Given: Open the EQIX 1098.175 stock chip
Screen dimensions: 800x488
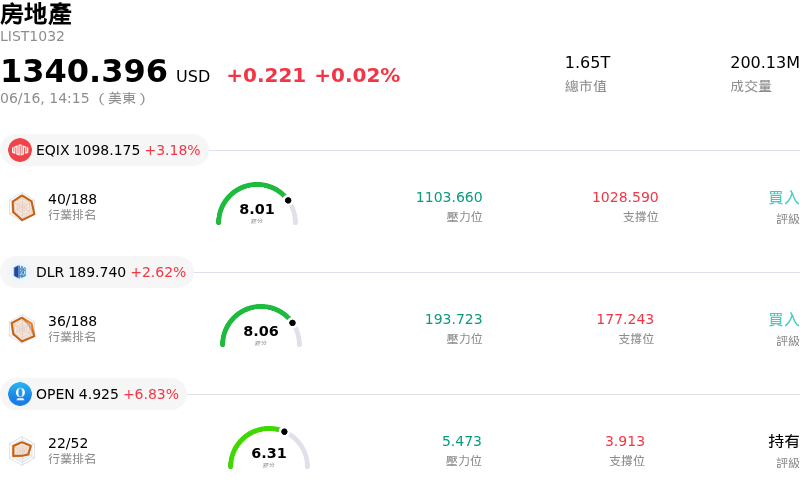Looking at the screenshot, I should pos(105,150).
